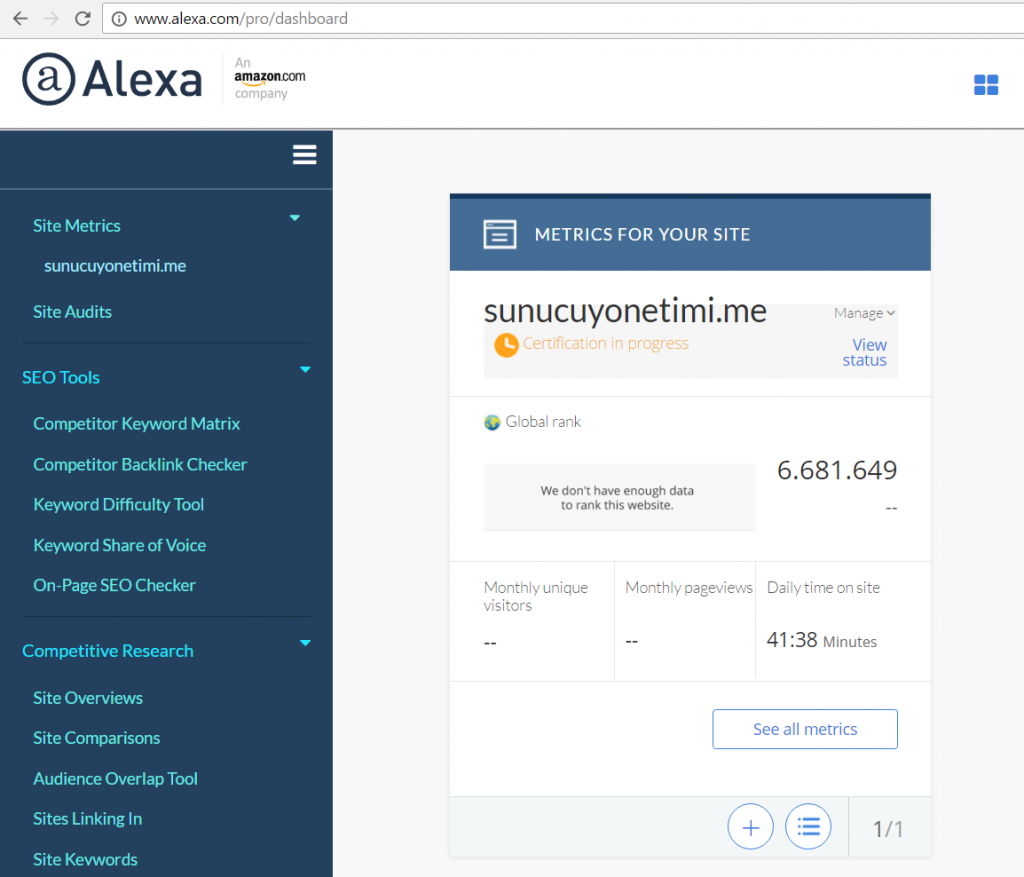This screenshot has width=1024, height=877.
Task: Click the global rank value 6.681.649
Action: [x=837, y=470]
